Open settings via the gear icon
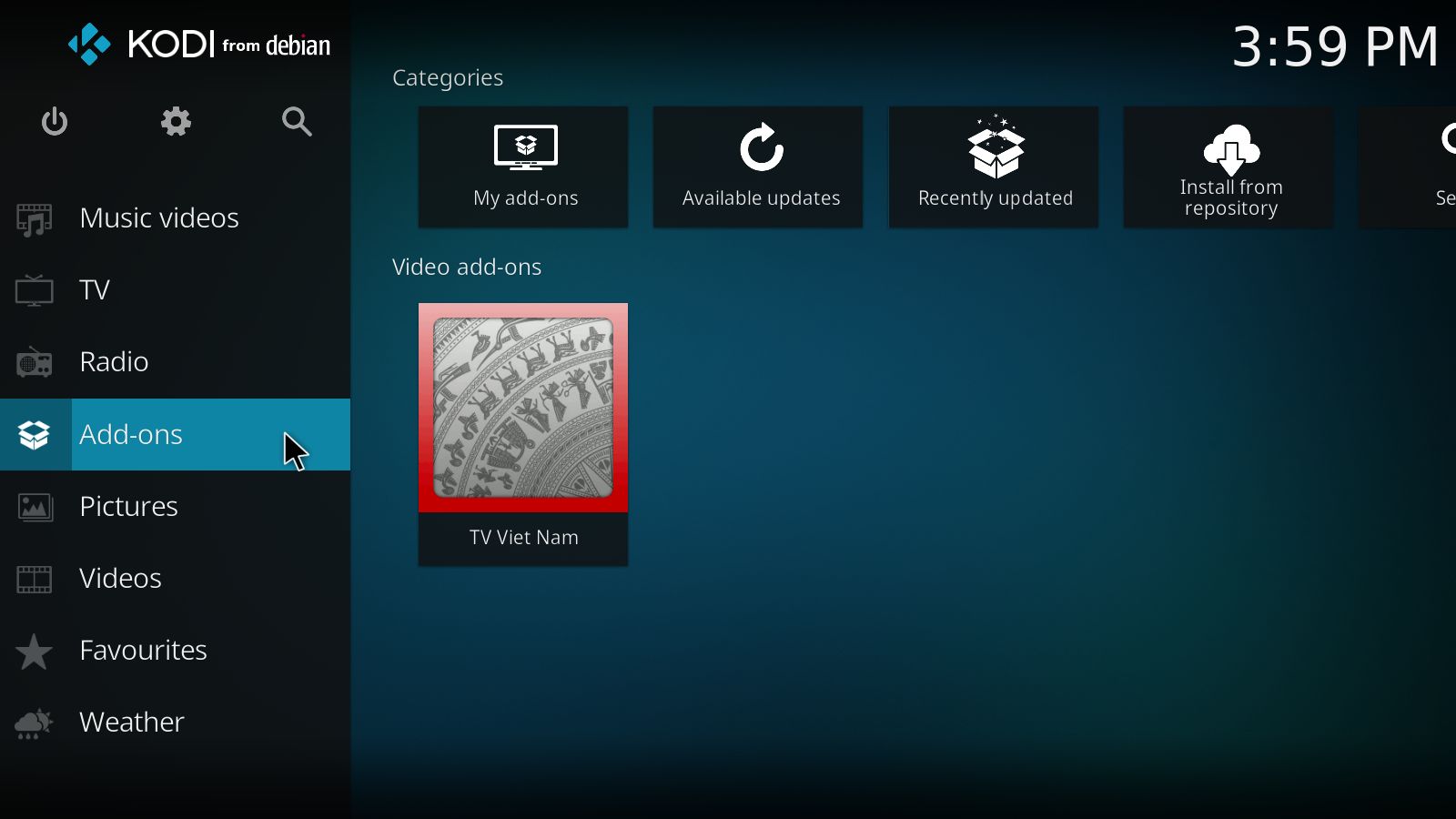 click(x=176, y=121)
